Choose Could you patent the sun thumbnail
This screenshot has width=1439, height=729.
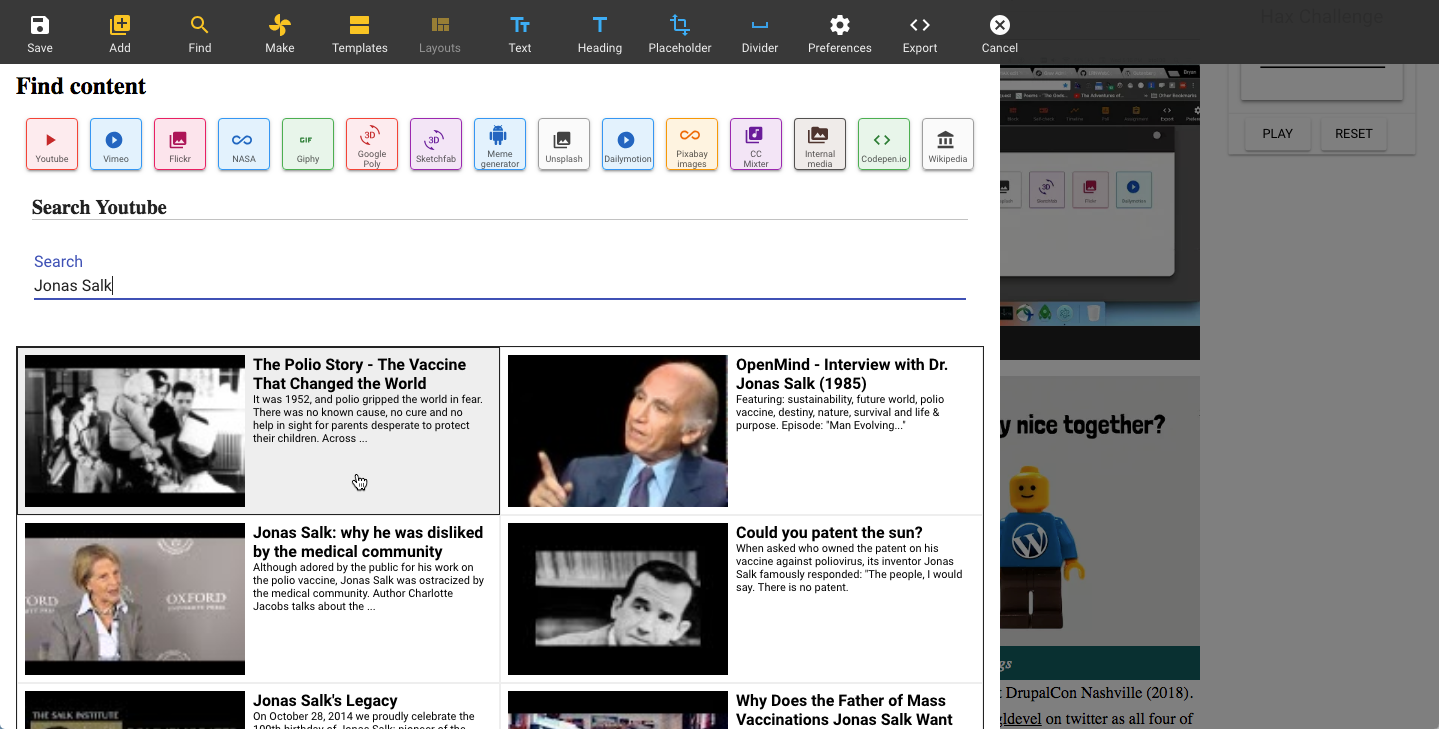(618, 599)
